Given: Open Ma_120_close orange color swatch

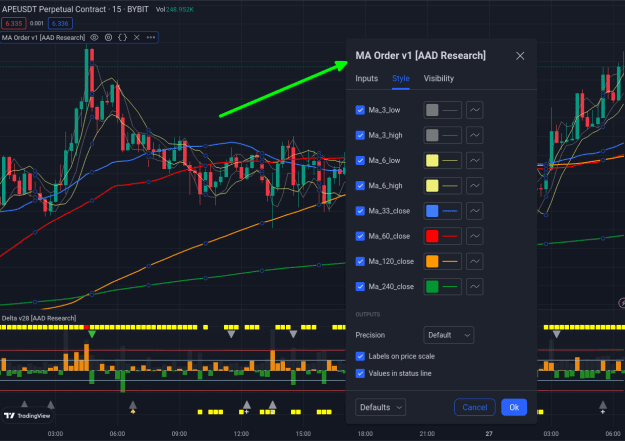Looking at the screenshot, I should [x=432, y=261].
